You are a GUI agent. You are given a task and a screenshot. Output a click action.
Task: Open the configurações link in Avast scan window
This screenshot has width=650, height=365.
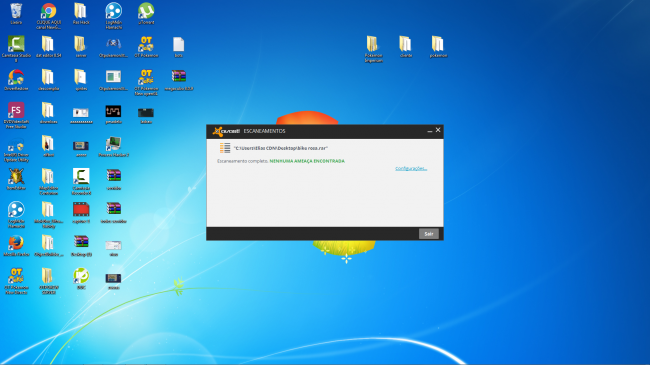(411, 168)
